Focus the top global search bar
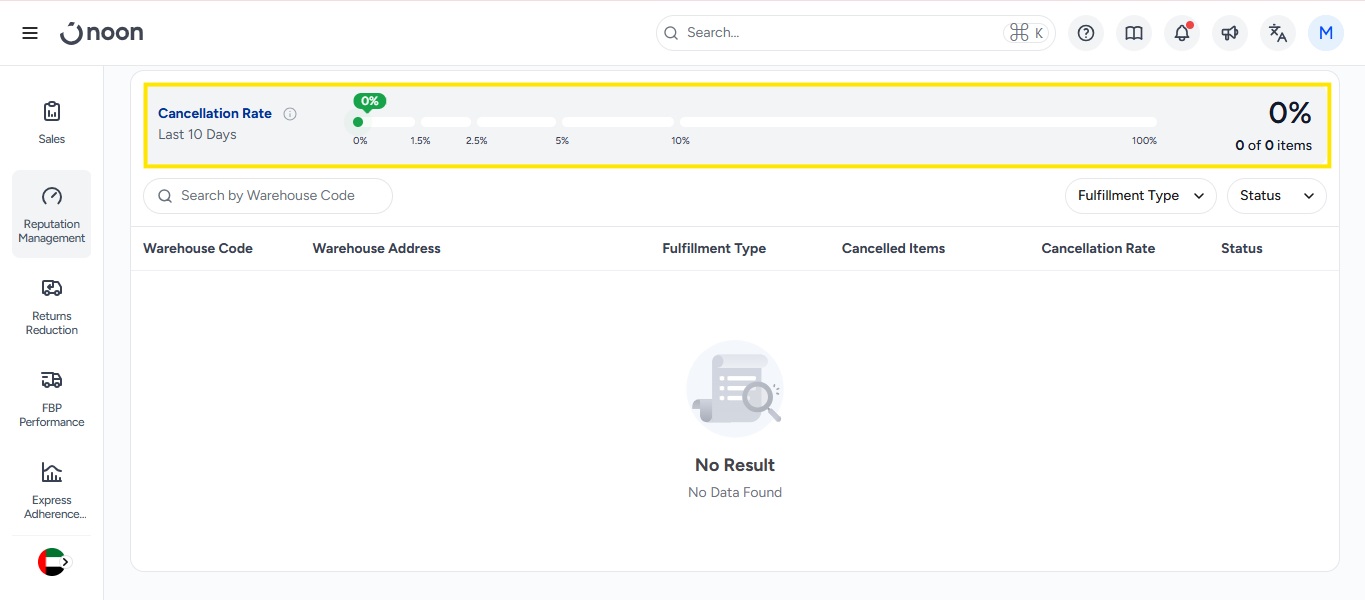Screen dimensions: 1365x600 click(x=840, y=33)
